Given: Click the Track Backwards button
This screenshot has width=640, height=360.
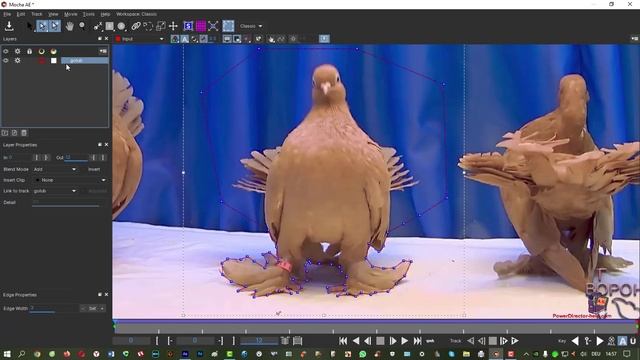Looking at the screenshot, I should click(471, 341).
